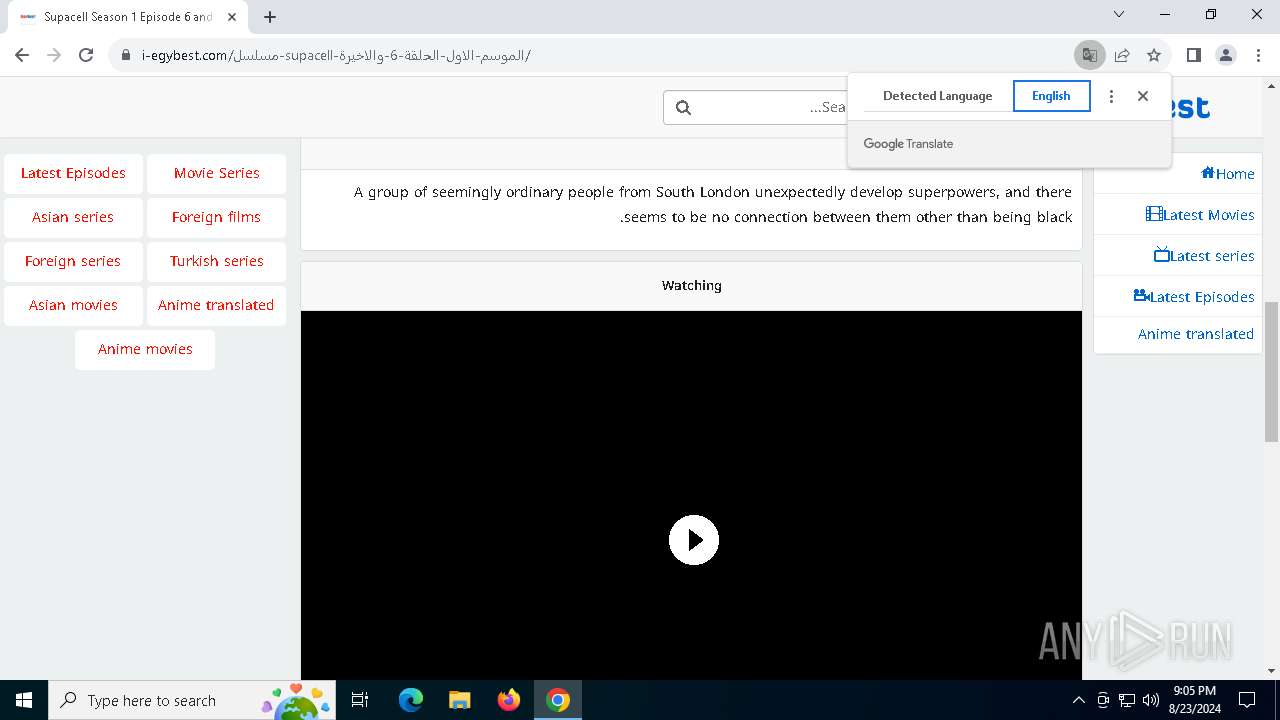Go forward to next page

pos(54,55)
